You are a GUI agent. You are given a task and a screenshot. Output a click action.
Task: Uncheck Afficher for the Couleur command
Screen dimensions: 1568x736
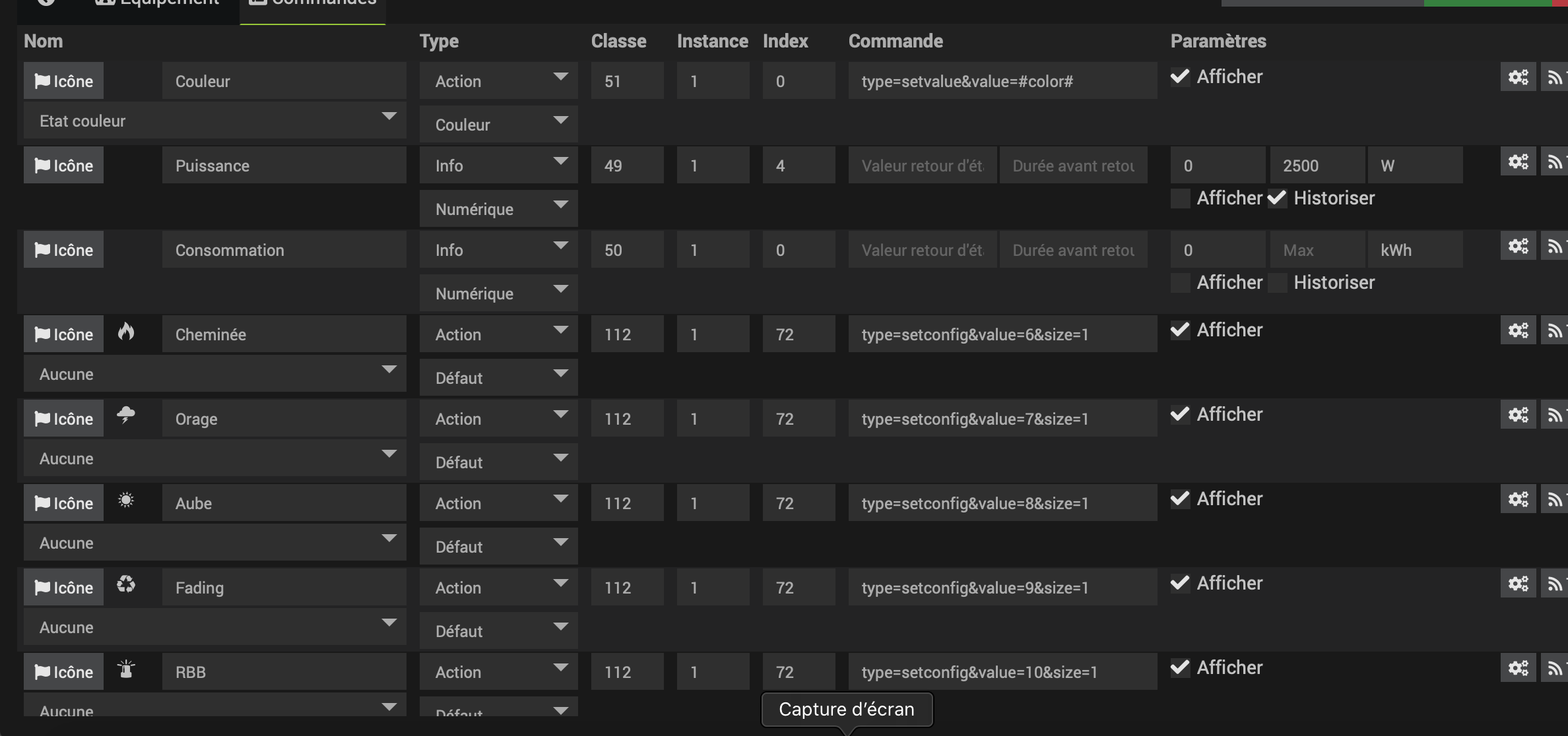point(1180,77)
